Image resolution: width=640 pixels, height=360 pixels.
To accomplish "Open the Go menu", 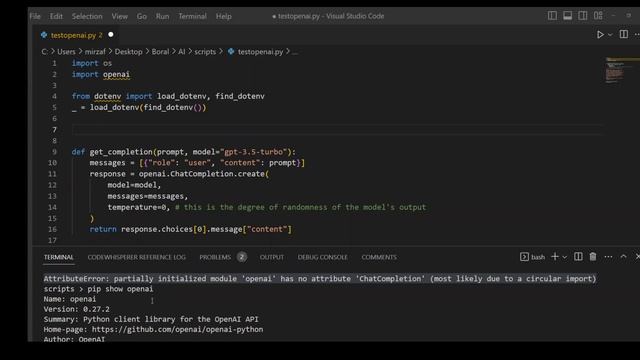I will click(142, 16).
